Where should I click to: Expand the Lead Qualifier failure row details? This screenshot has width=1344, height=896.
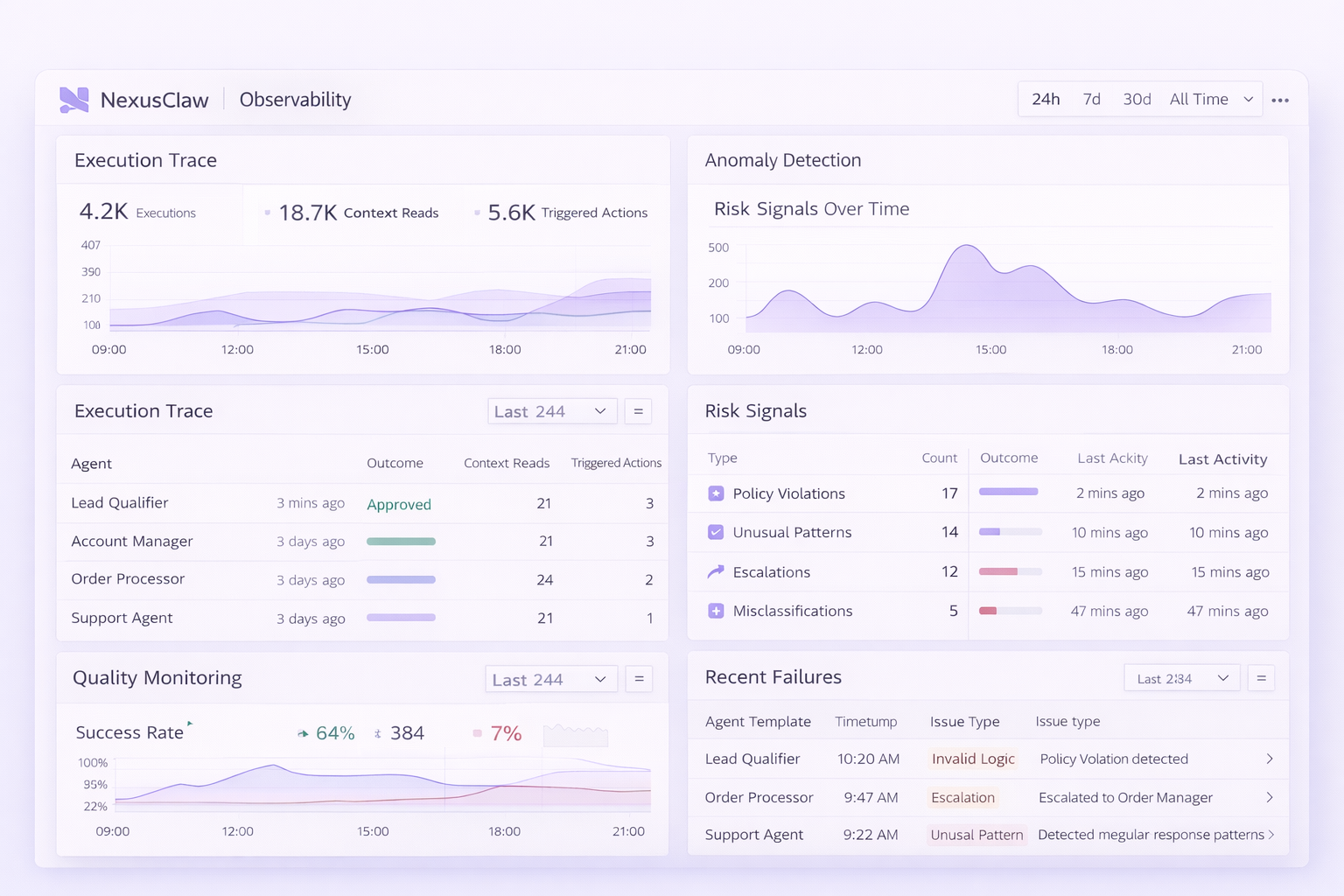tap(1270, 759)
